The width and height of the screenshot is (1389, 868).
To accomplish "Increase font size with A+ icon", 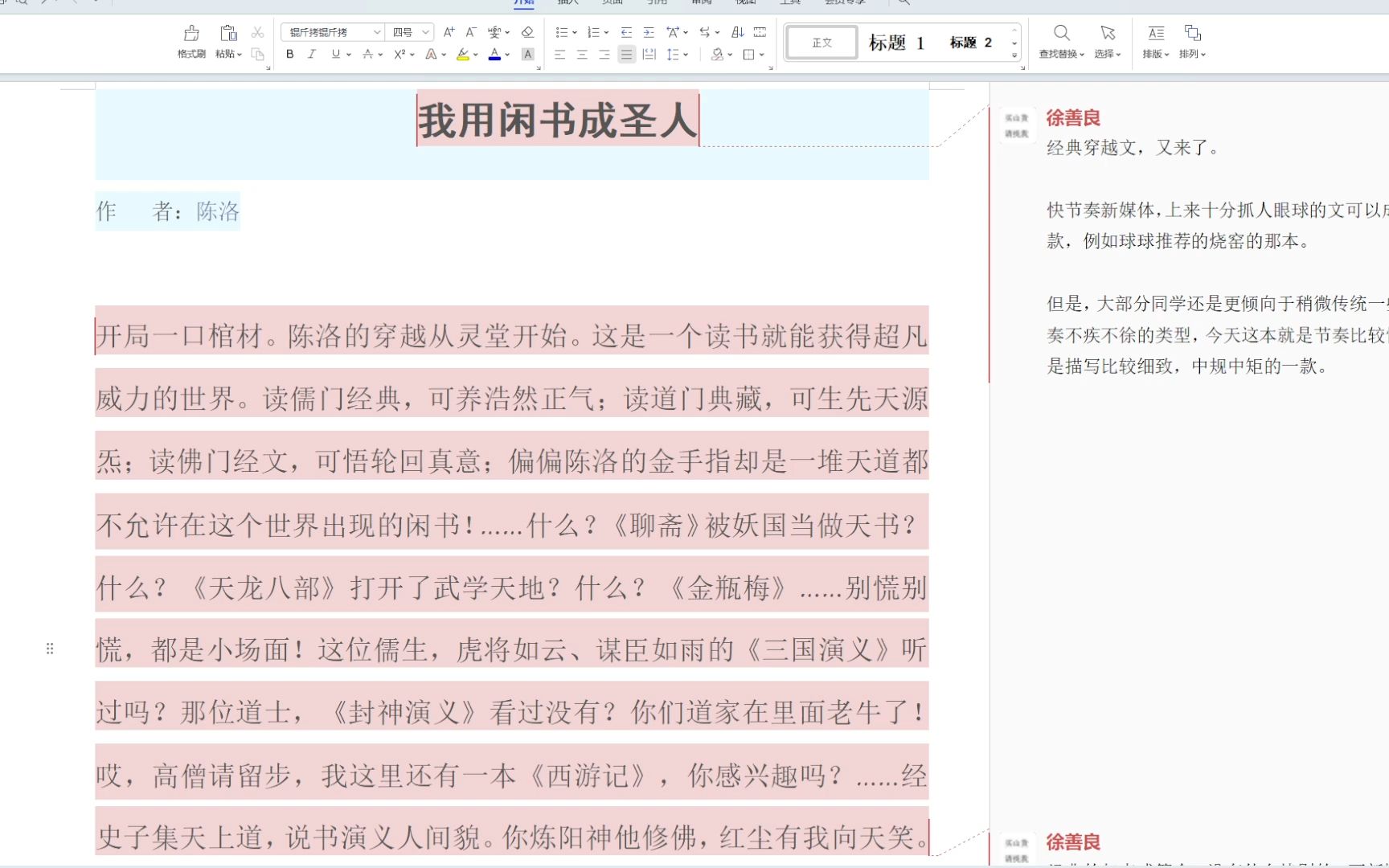I will pos(449,32).
